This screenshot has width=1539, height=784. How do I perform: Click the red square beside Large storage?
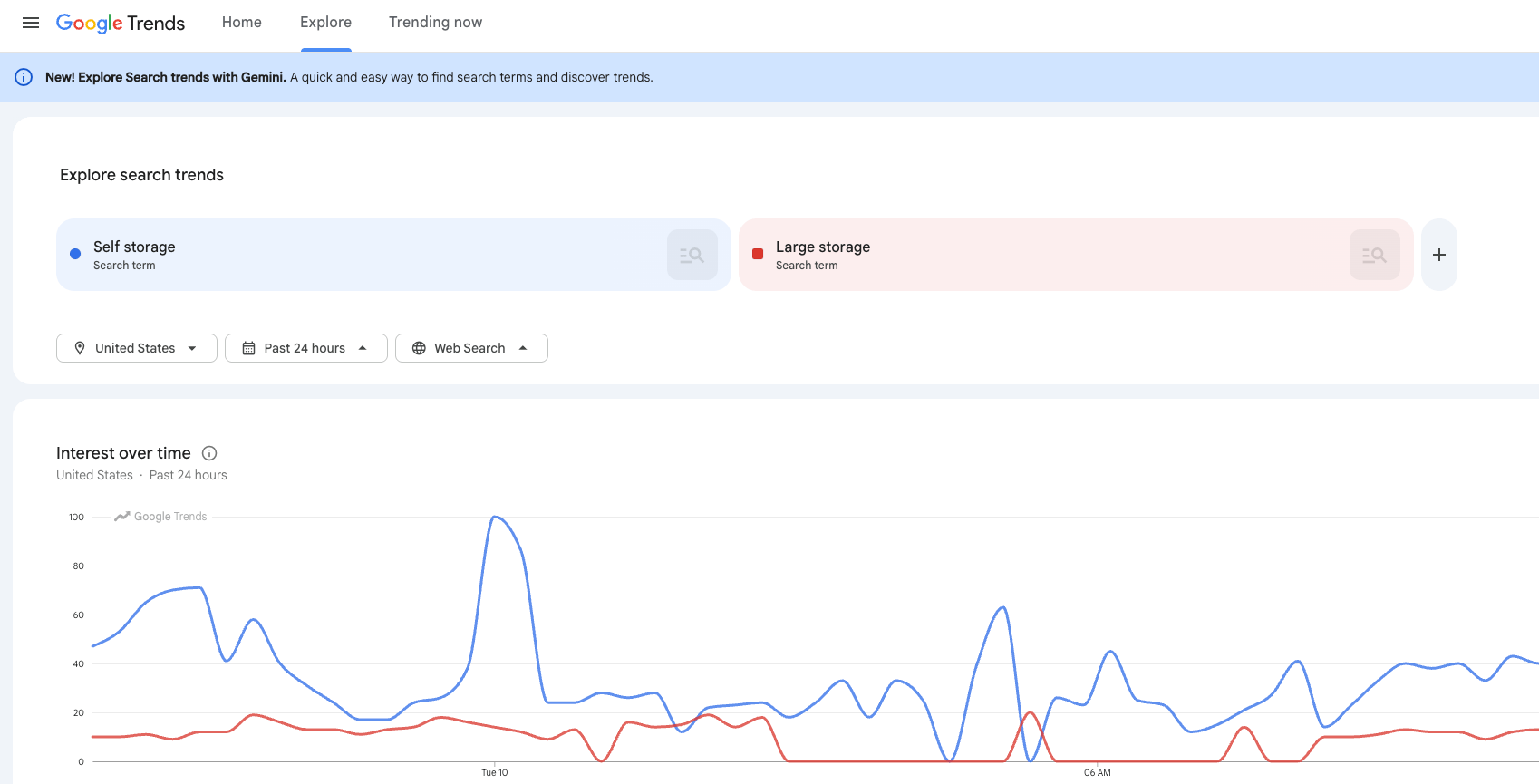pos(758,254)
